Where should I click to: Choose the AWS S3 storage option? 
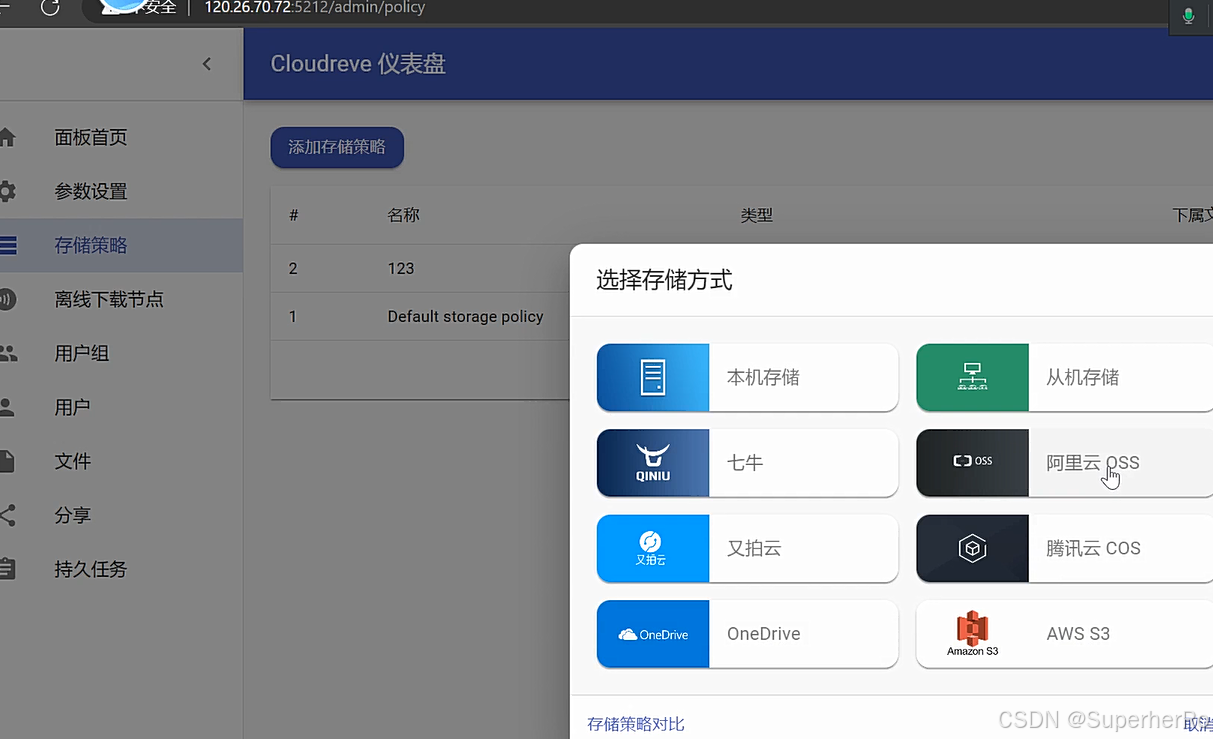pos(1065,634)
